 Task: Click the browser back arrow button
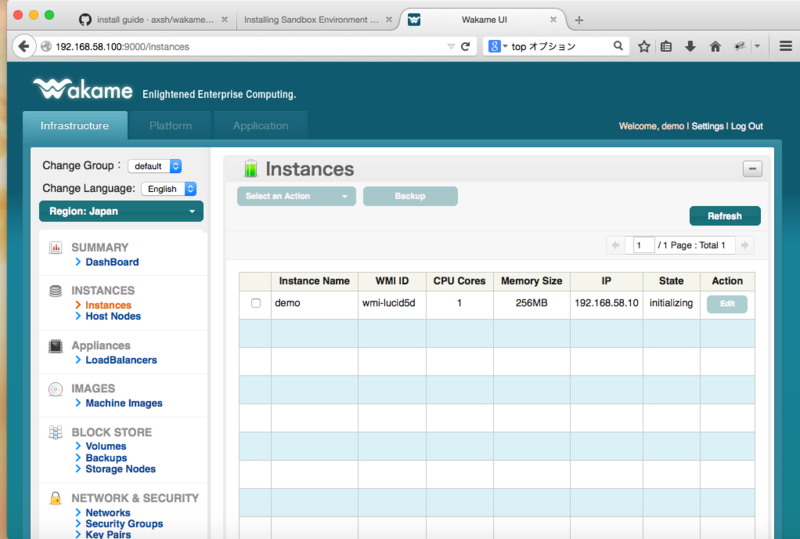(x=23, y=46)
